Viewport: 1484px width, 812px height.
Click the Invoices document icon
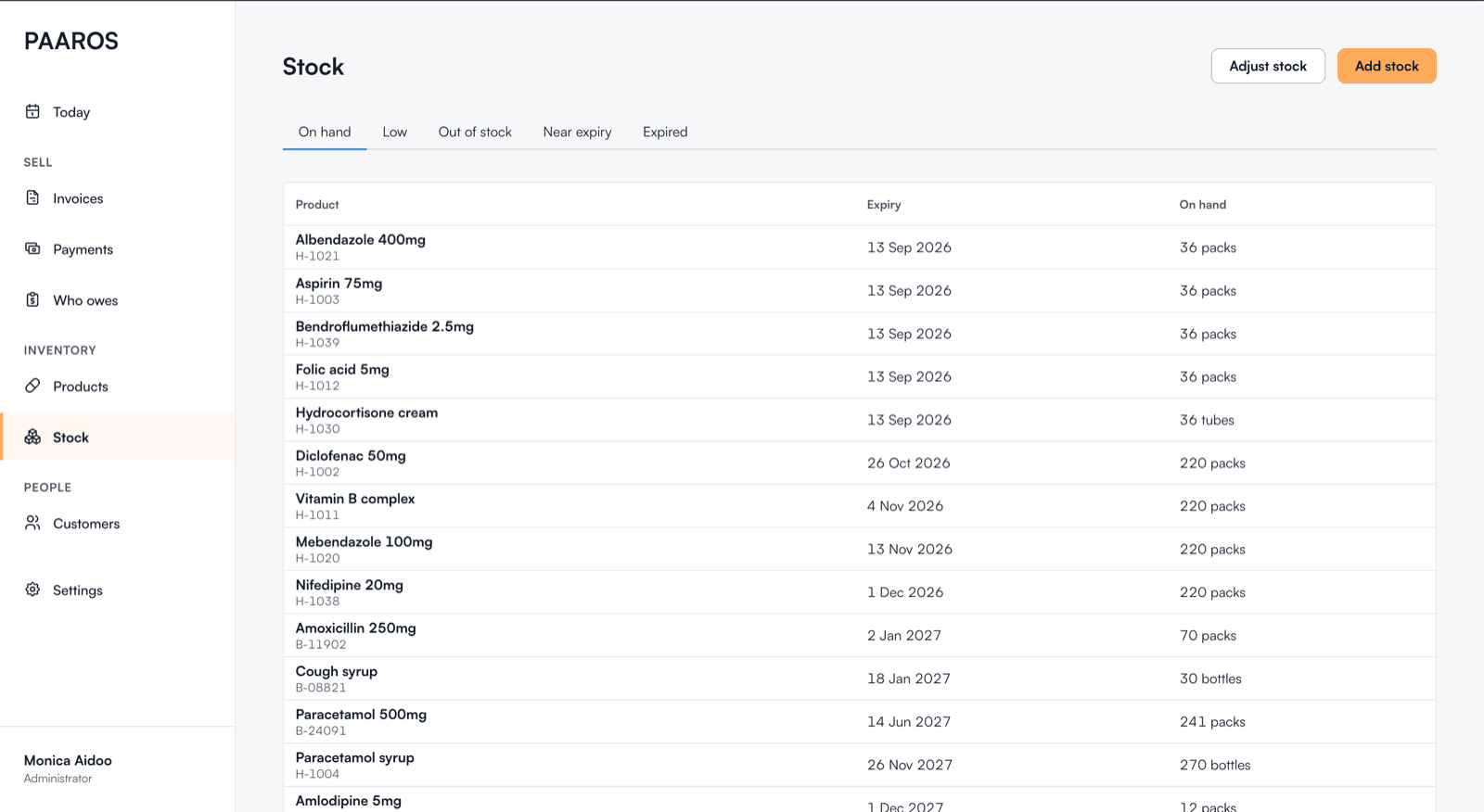[x=32, y=197]
